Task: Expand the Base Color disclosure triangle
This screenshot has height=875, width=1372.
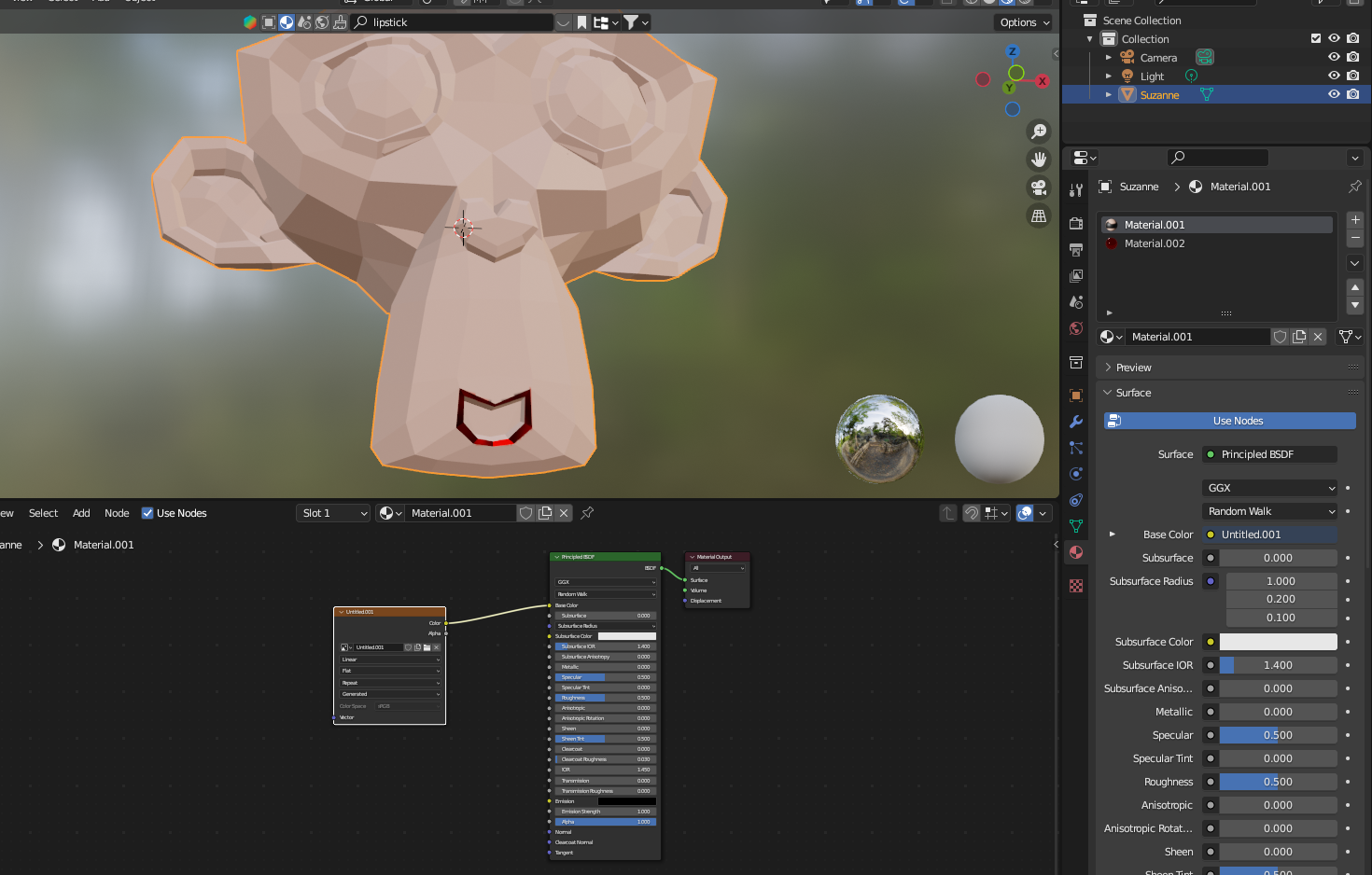Action: (1112, 535)
